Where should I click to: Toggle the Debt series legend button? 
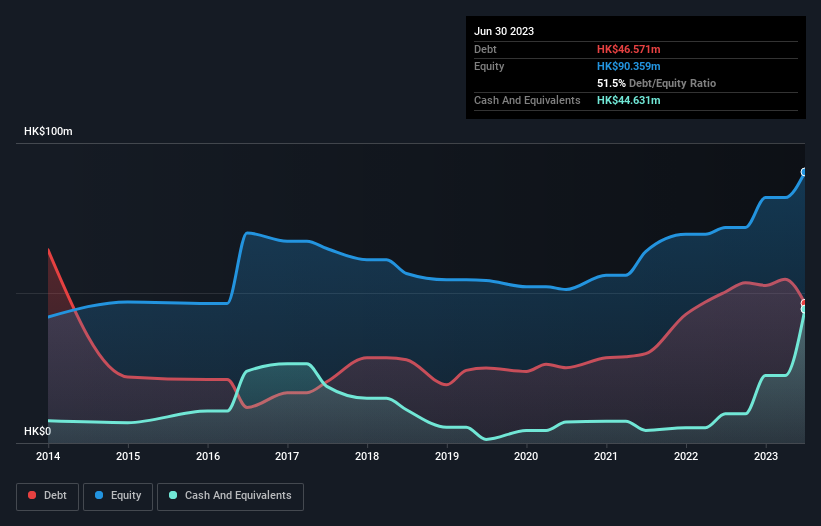point(48,496)
